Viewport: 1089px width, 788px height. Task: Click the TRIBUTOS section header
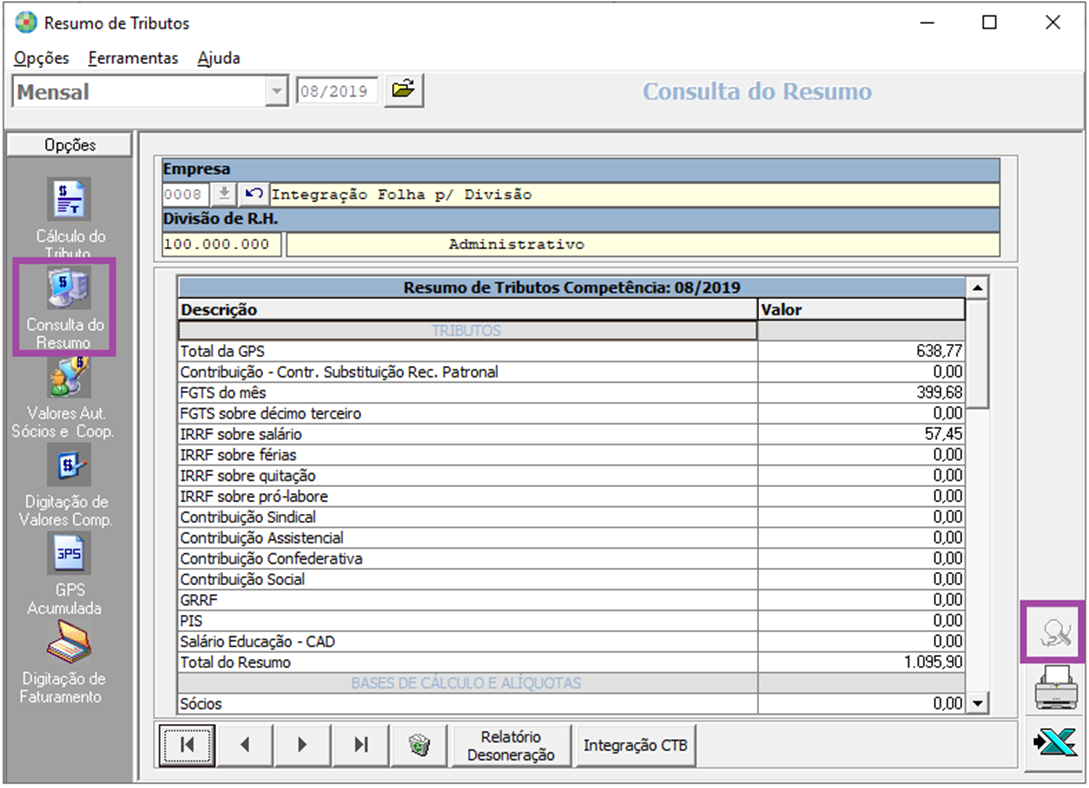point(467,330)
